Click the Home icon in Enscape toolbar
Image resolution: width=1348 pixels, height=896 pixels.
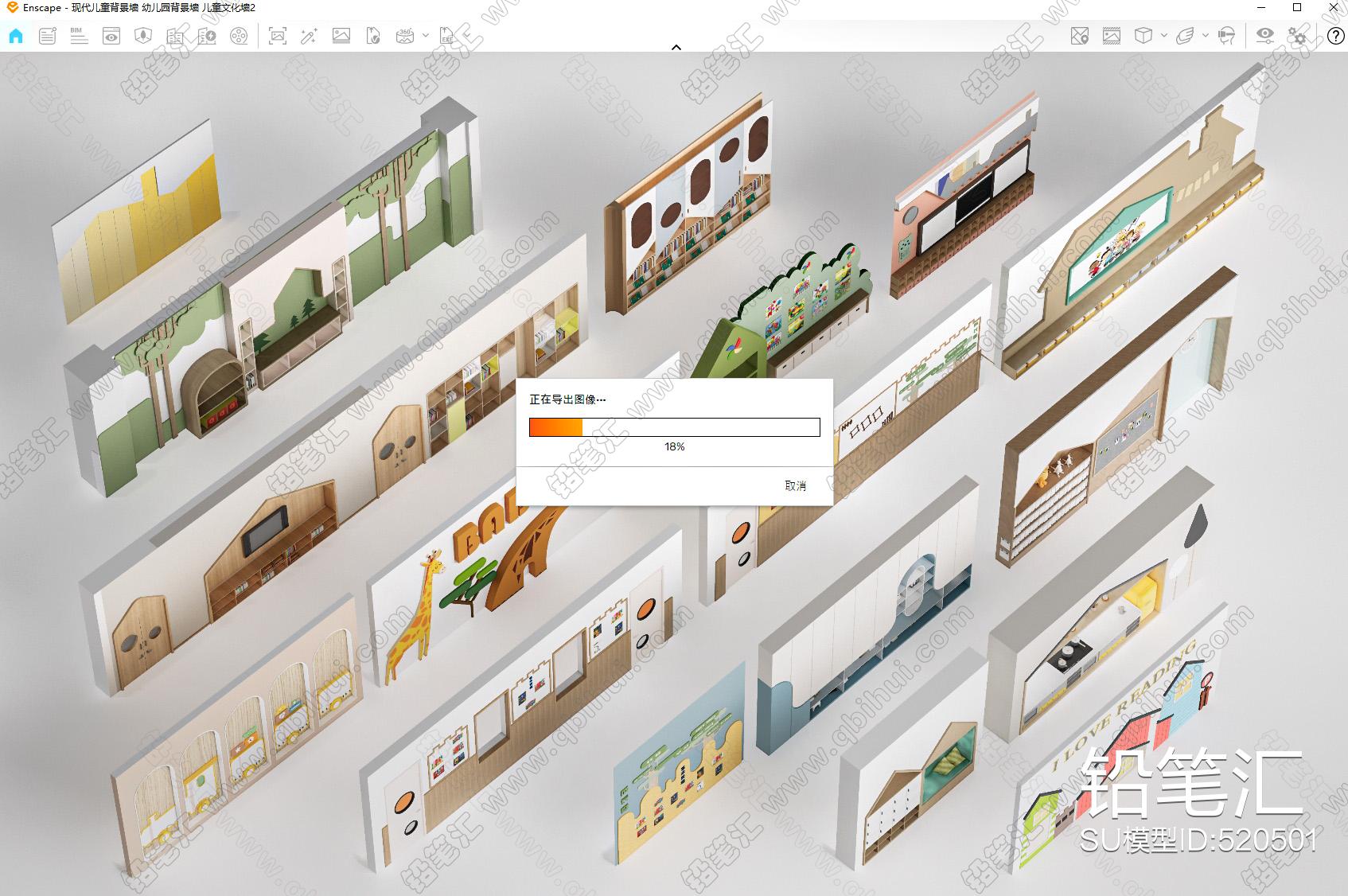tap(16, 36)
